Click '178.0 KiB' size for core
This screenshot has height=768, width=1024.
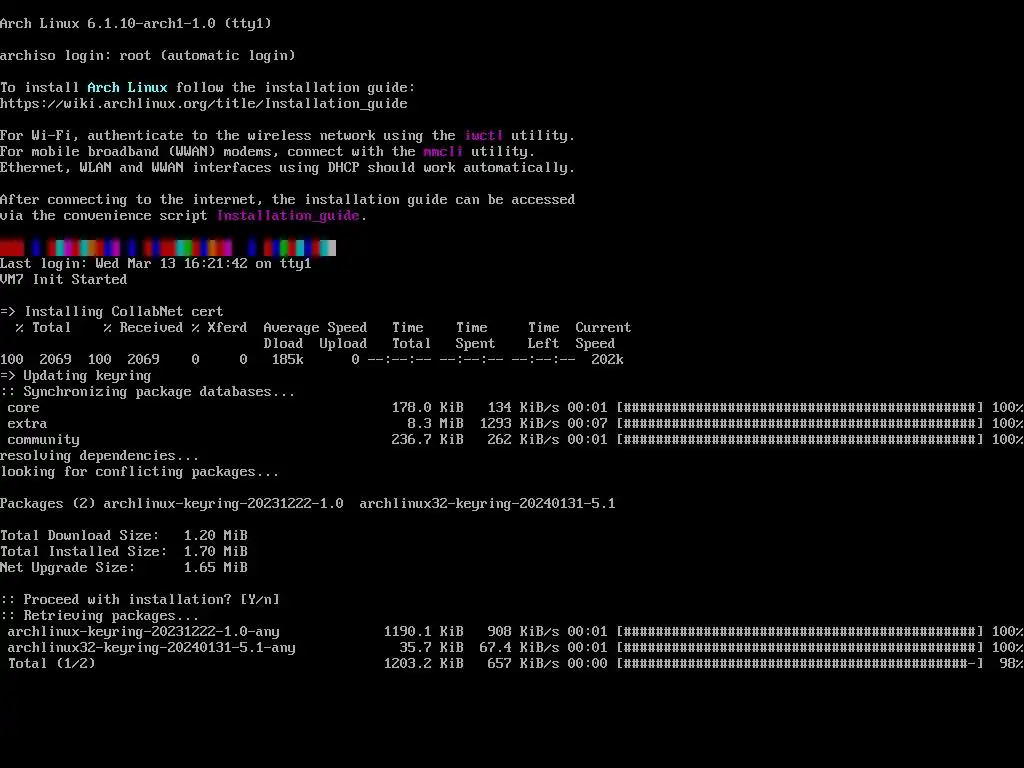(428, 408)
